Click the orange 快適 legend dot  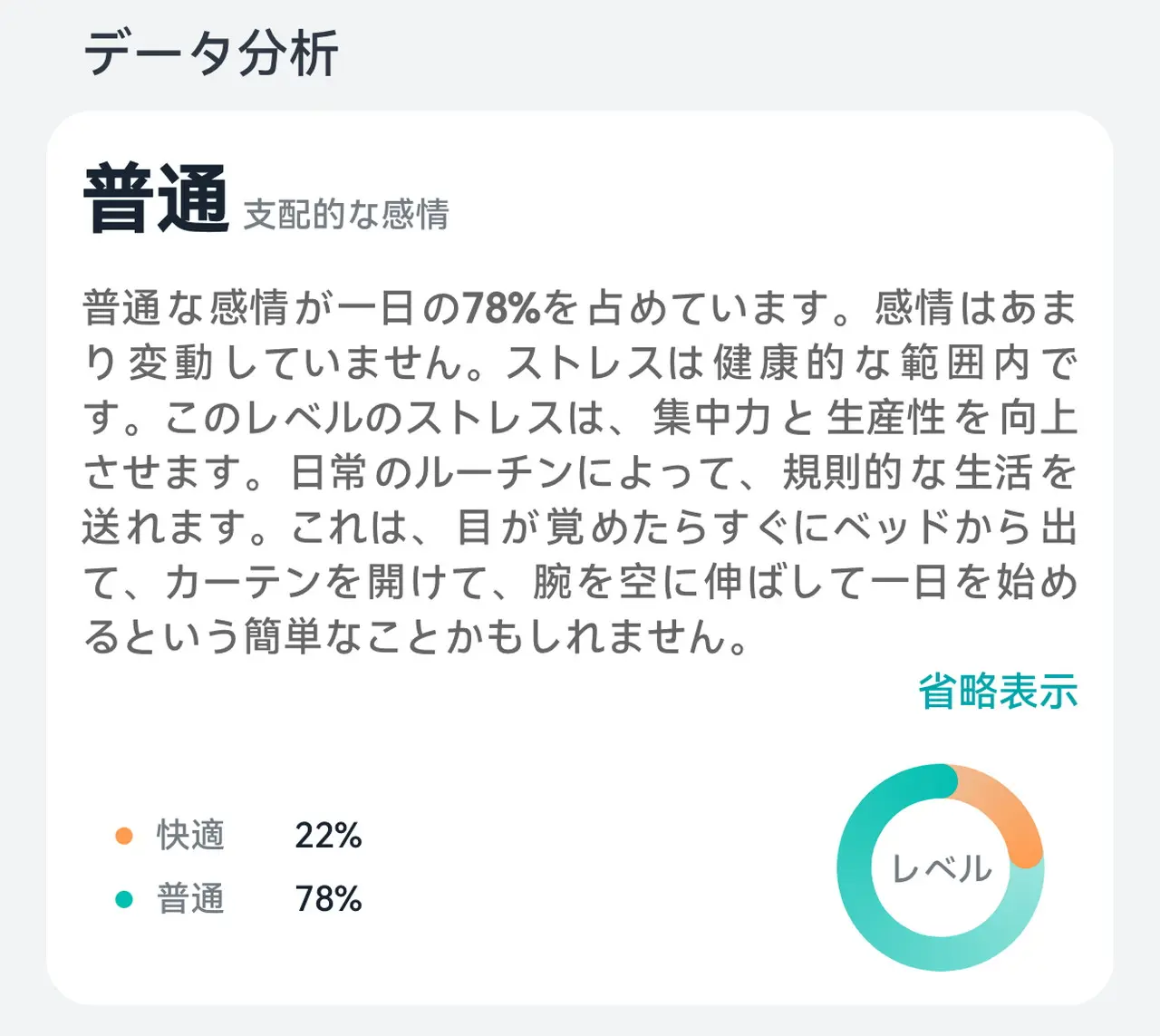[x=124, y=836]
